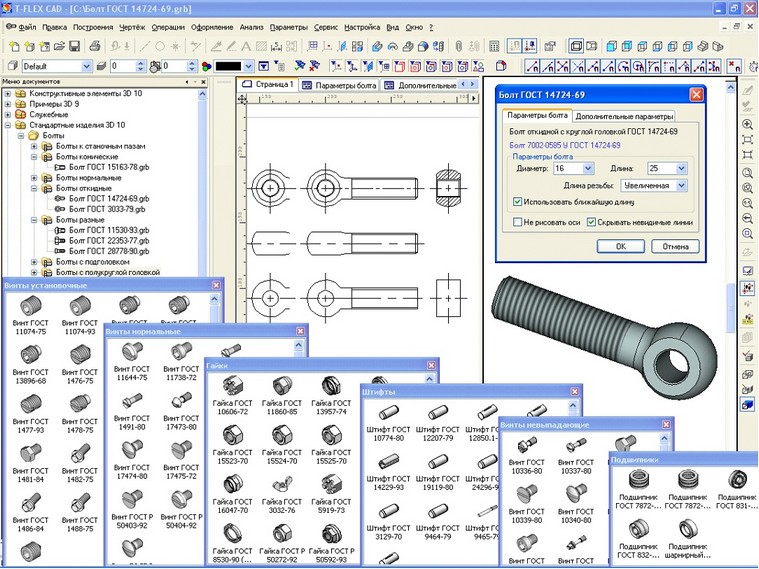Collapse the Болты откидные folder
The height and width of the screenshot is (569, 759).
(34, 188)
